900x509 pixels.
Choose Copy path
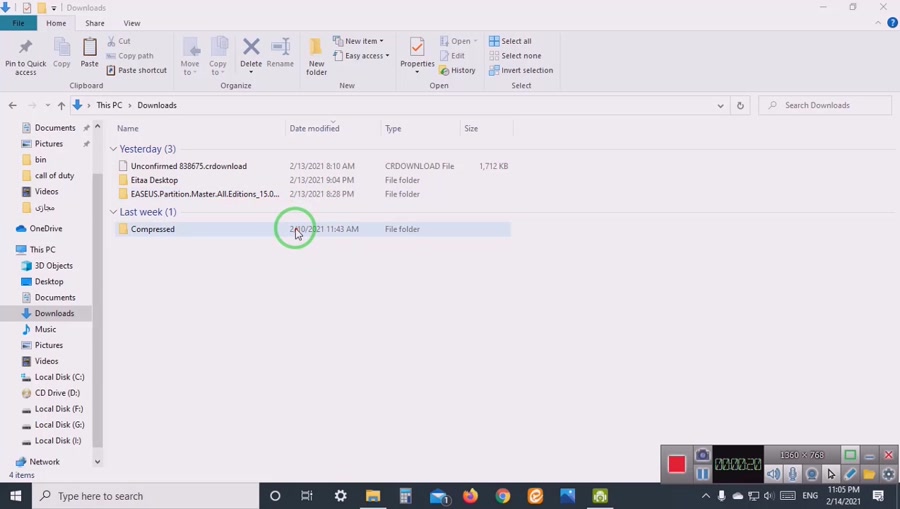(x=130, y=56)
